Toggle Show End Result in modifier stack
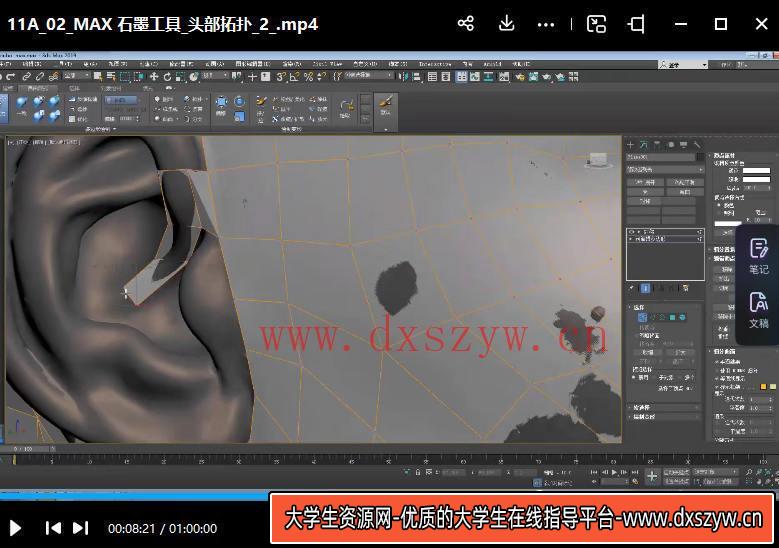The width and height of the screenshot is (779, 548). coord(646,288)
